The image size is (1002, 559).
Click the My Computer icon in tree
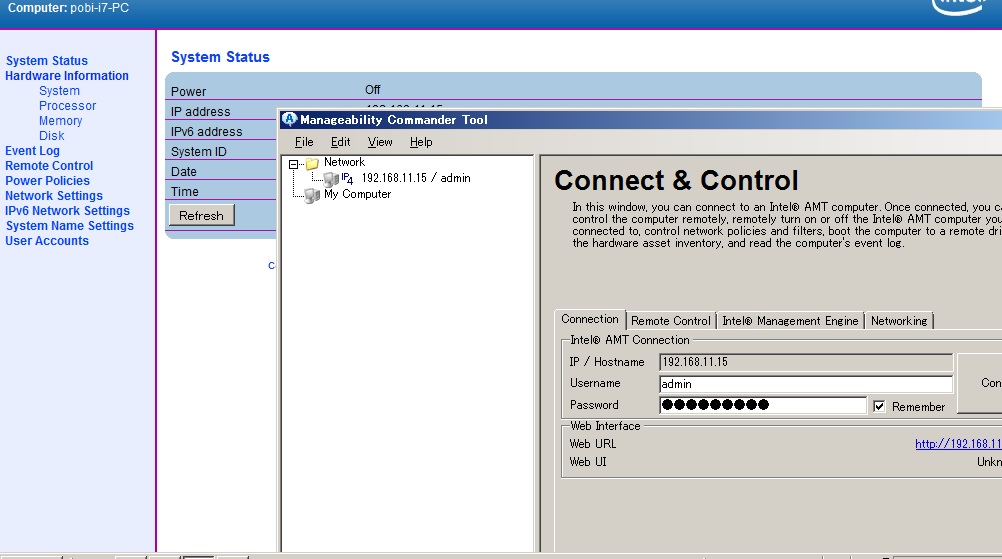click(x=312, y=195)
